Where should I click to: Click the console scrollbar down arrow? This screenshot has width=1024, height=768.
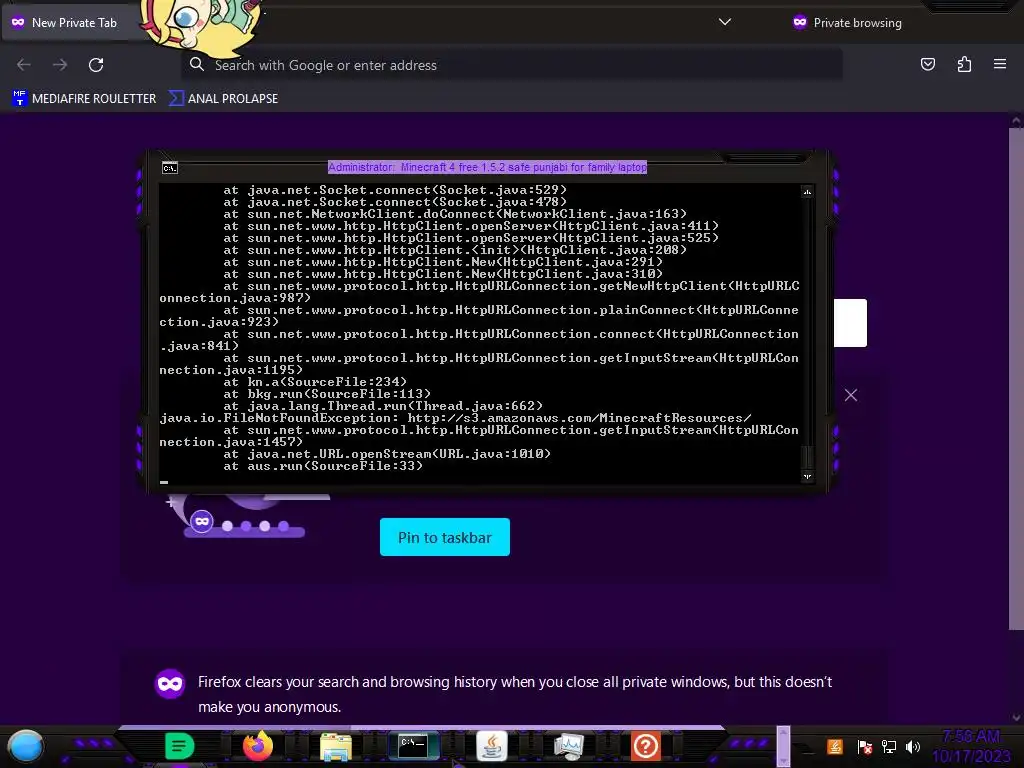click(807, 476)
